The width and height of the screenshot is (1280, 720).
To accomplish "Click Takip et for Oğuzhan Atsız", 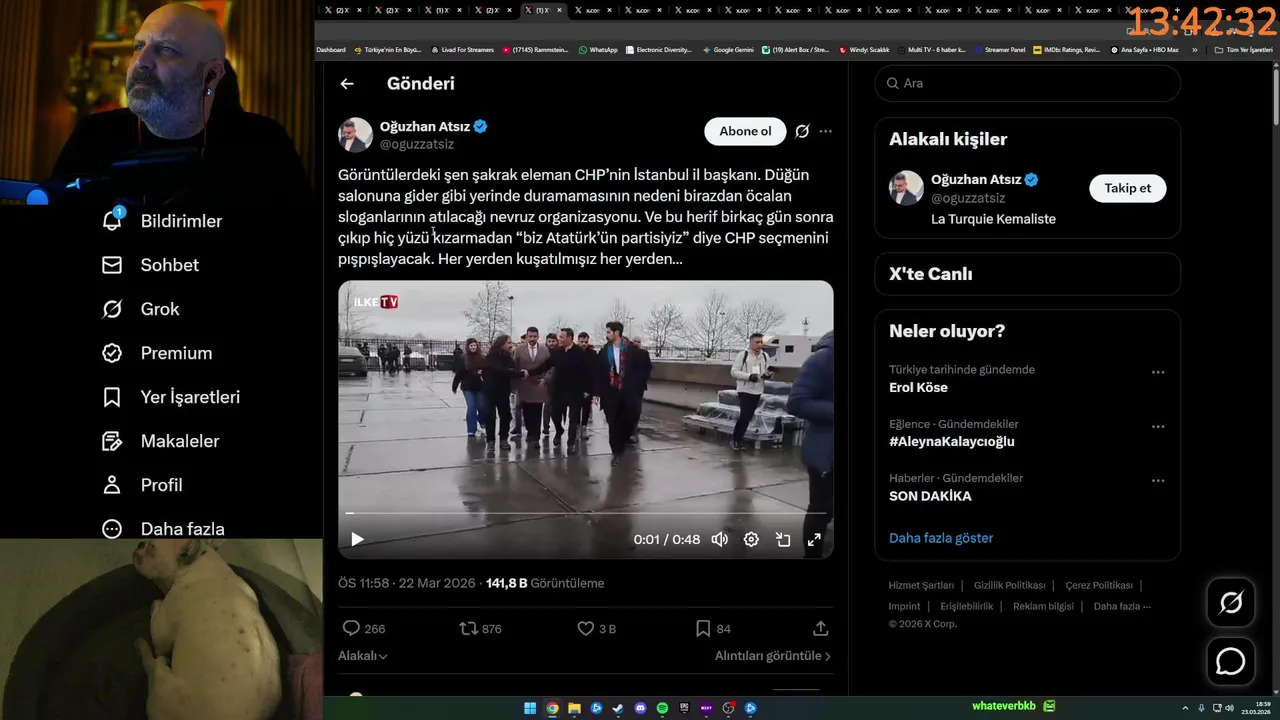I will click(x=1127, y=188).
